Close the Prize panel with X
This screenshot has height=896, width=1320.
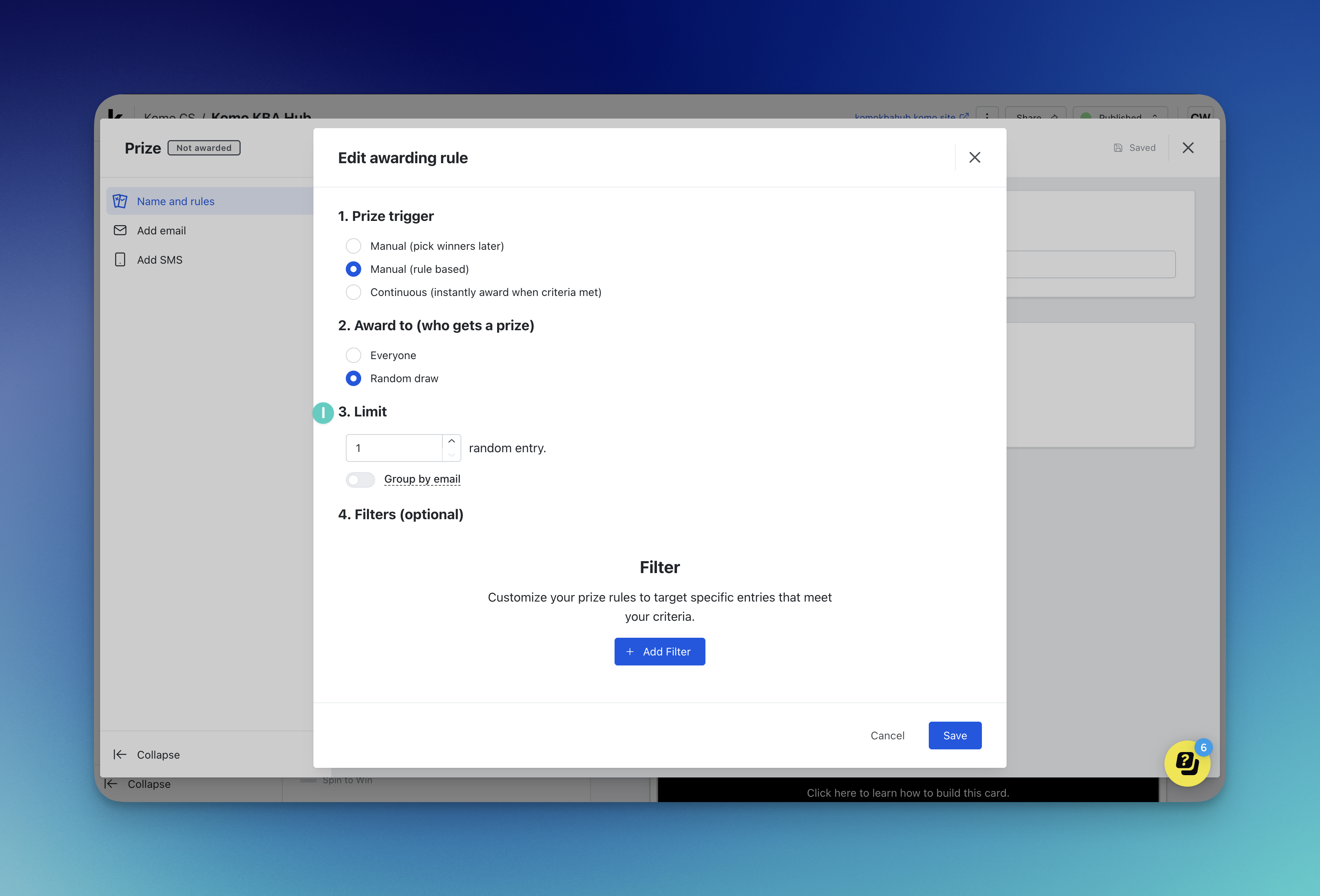click(x=1188, y=148)
